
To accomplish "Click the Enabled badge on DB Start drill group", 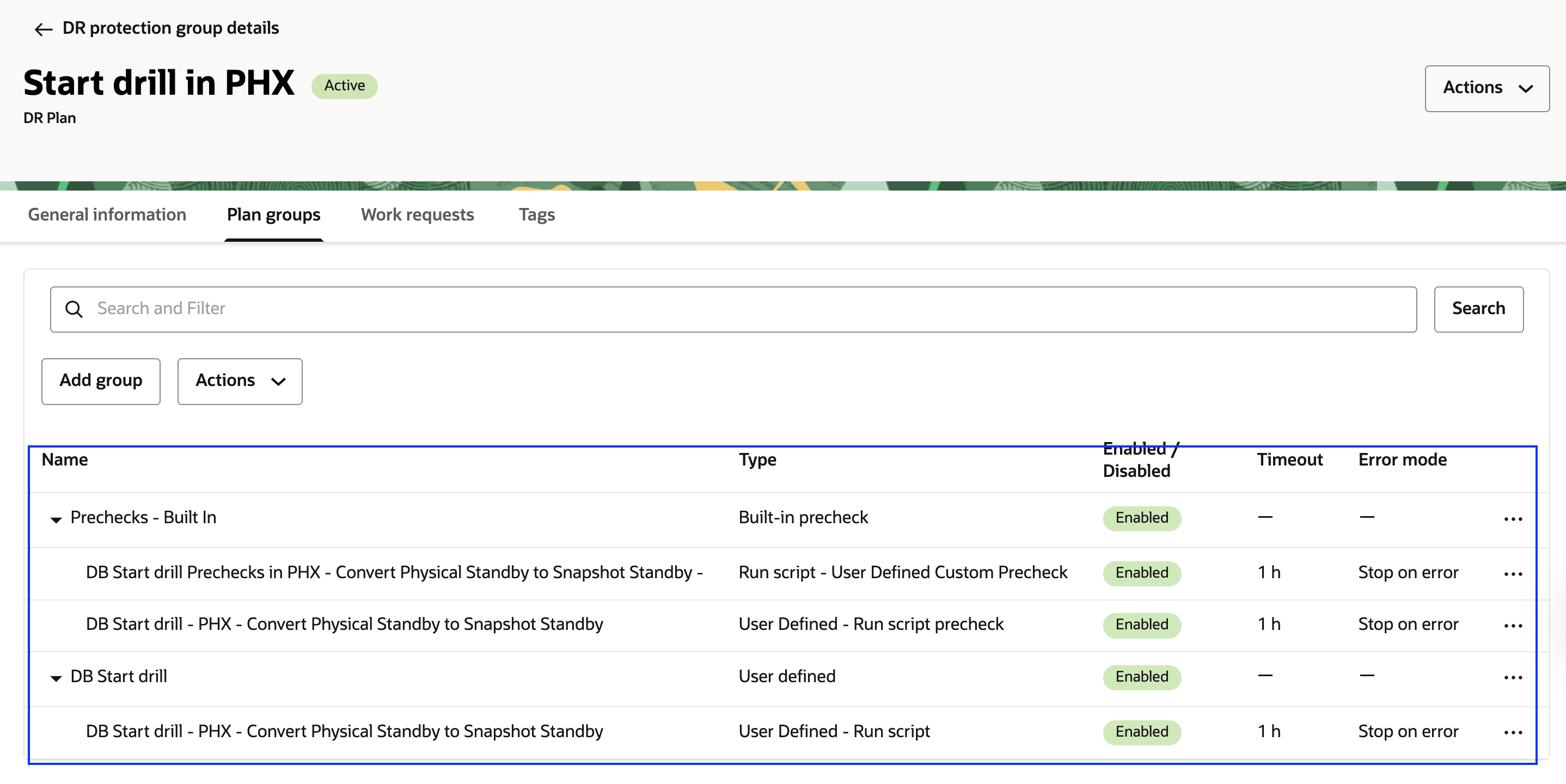I will (x=1141, y=676).
